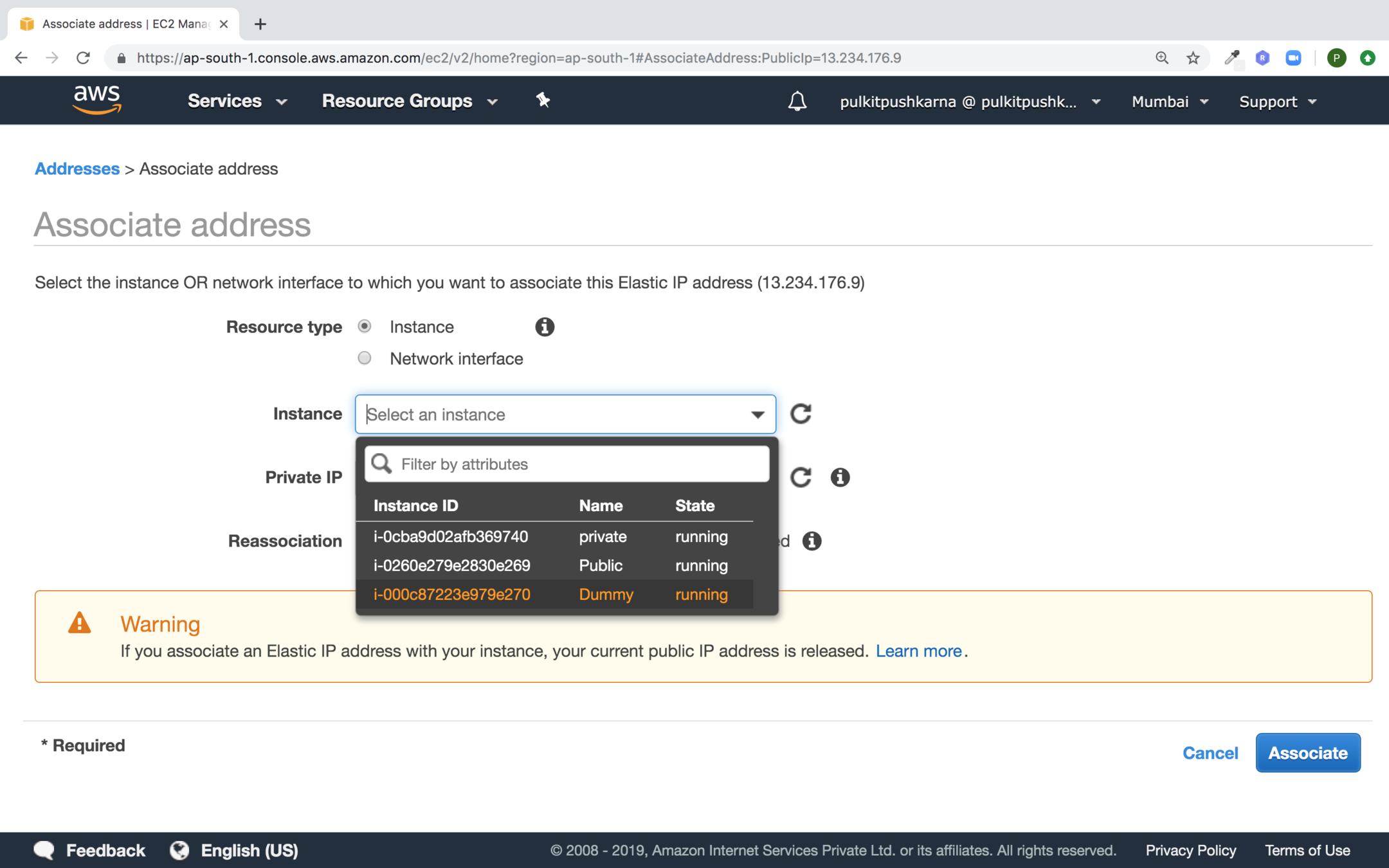Go back via Addresses breadcrumb link
1389x868 pixels.
point(77,168)
